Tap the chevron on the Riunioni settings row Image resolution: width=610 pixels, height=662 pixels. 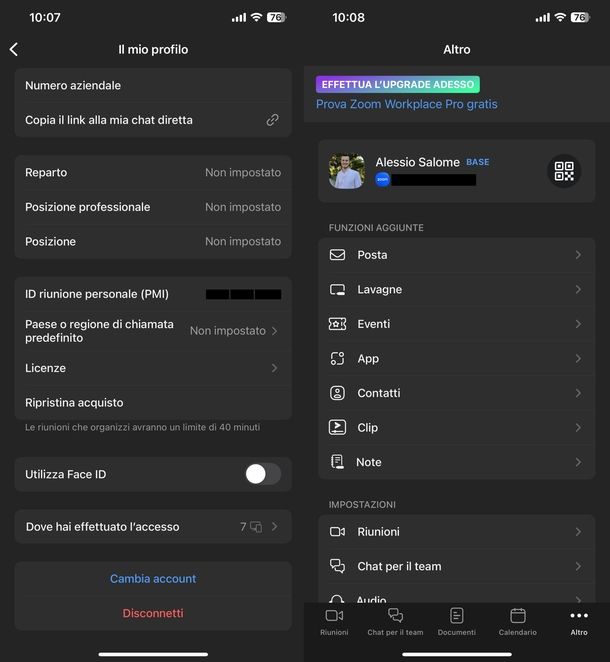coord(578,532)
